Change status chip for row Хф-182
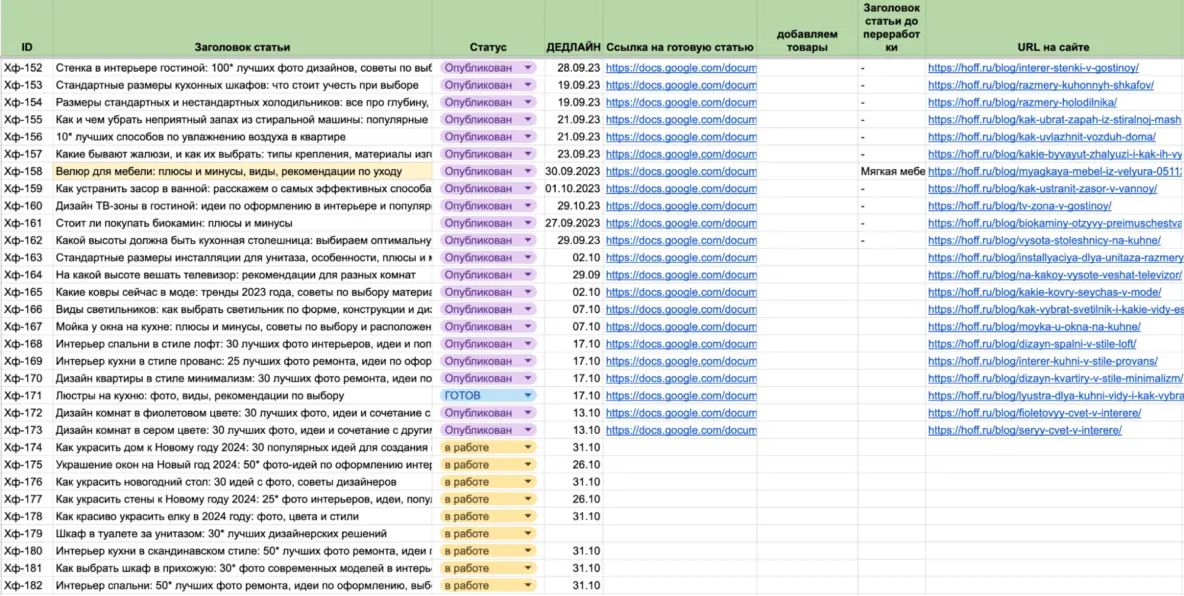 488,586
